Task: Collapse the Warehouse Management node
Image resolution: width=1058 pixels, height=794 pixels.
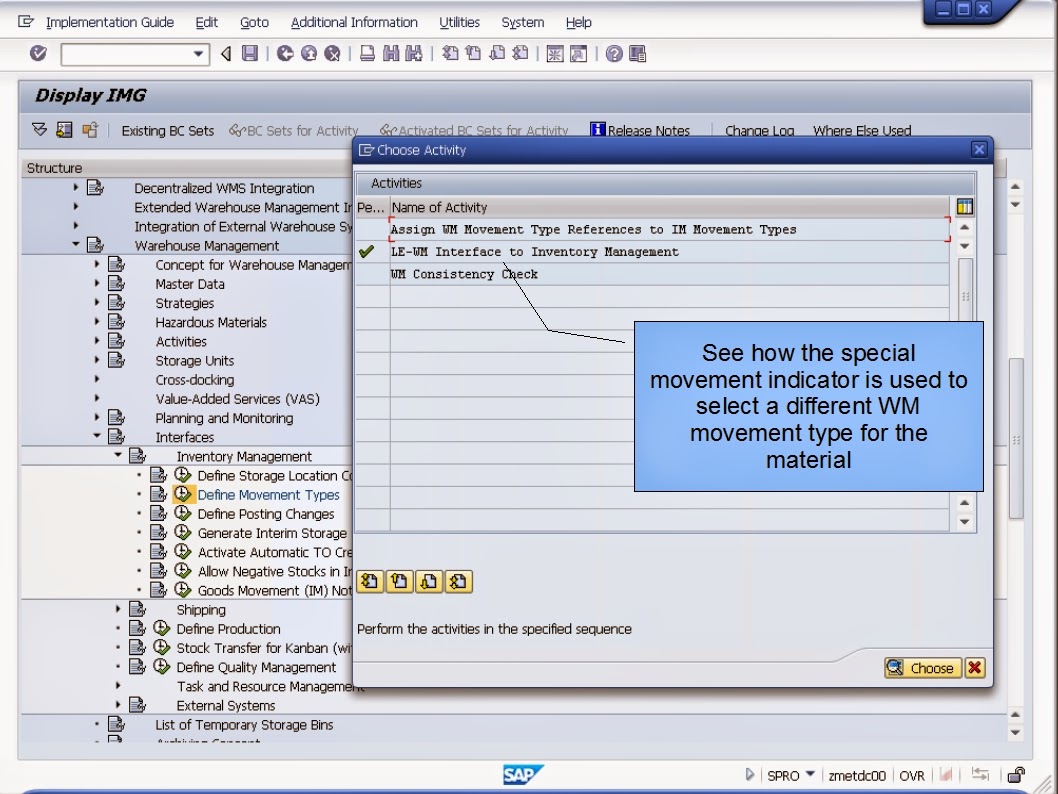Action: [x=76, y=244]
